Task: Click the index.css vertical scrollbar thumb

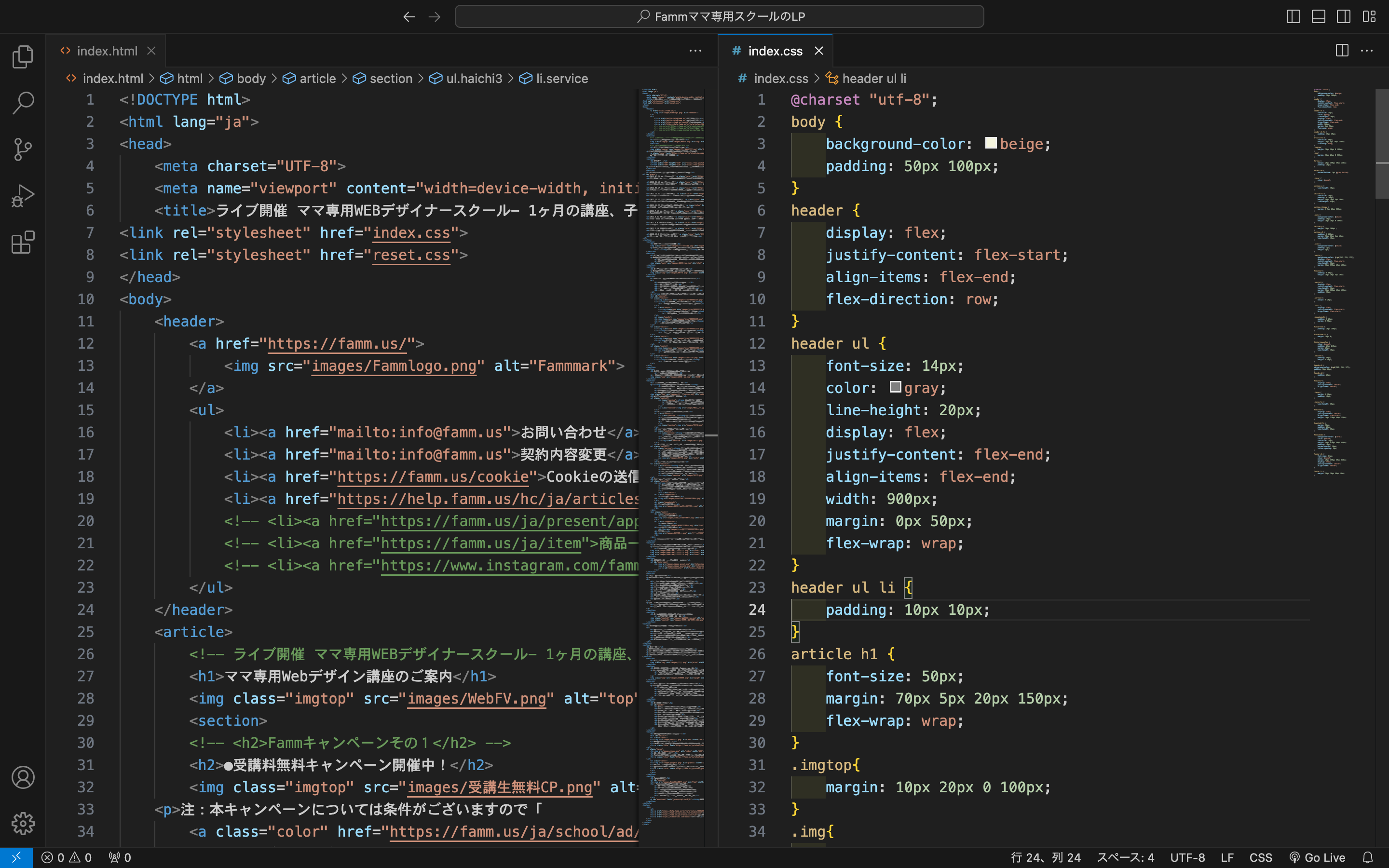Action: coord(1382,144)
